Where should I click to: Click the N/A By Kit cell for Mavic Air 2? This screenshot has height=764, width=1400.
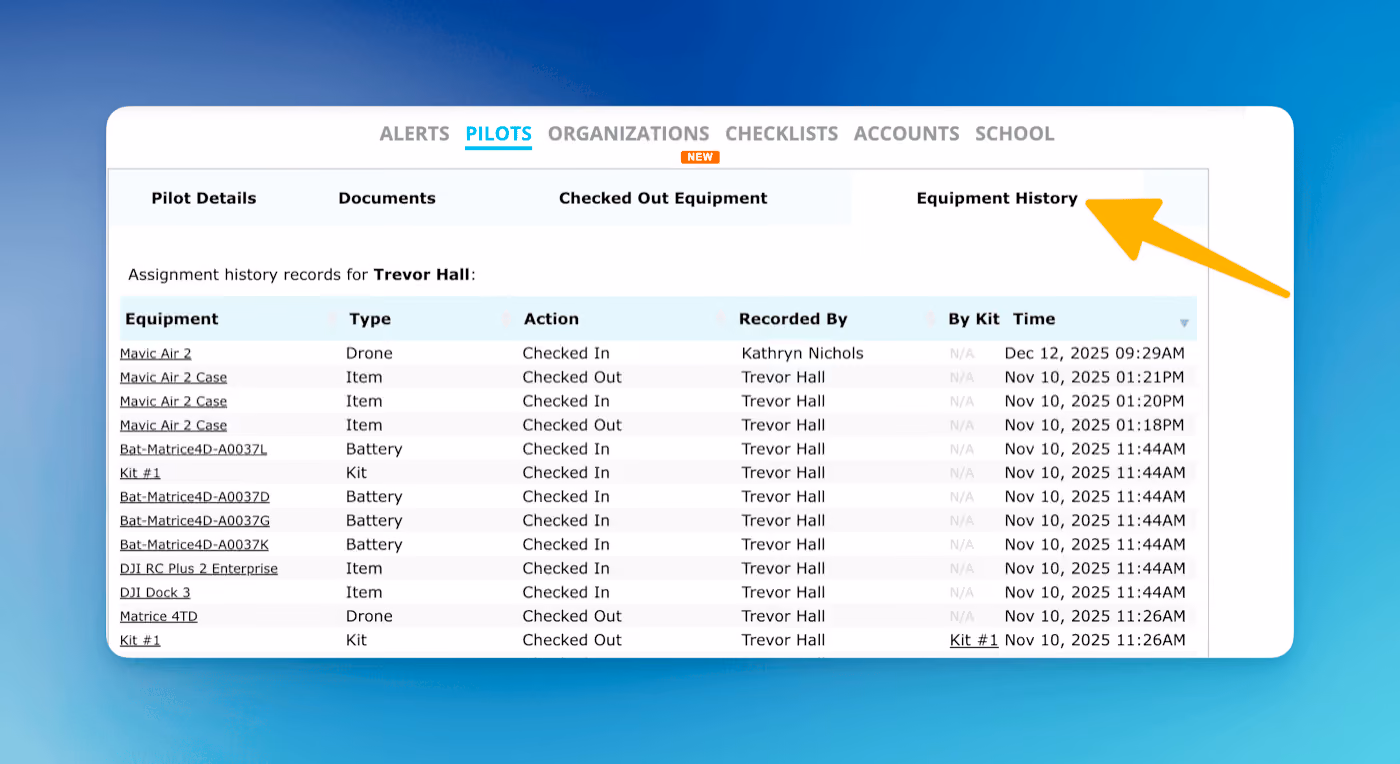(961, 354)
